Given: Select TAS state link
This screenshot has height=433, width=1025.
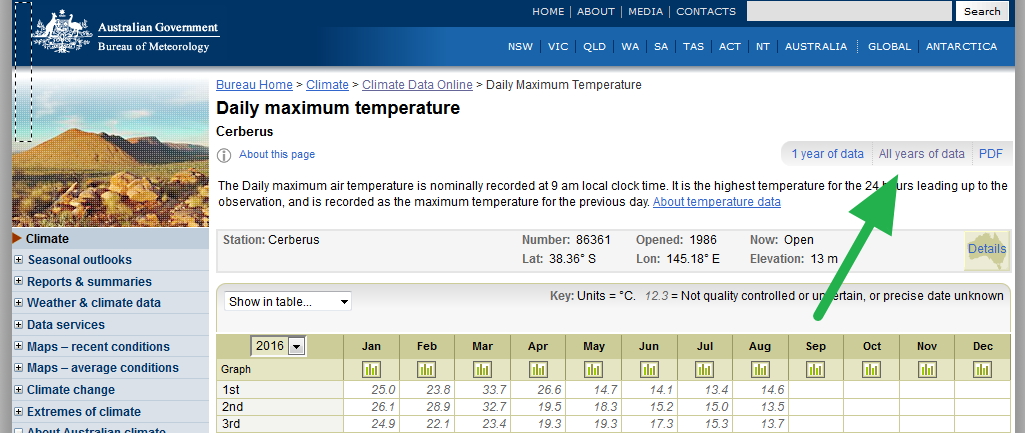Looking at the screenshot, I should pyautogui.click(x=694, y=46).
